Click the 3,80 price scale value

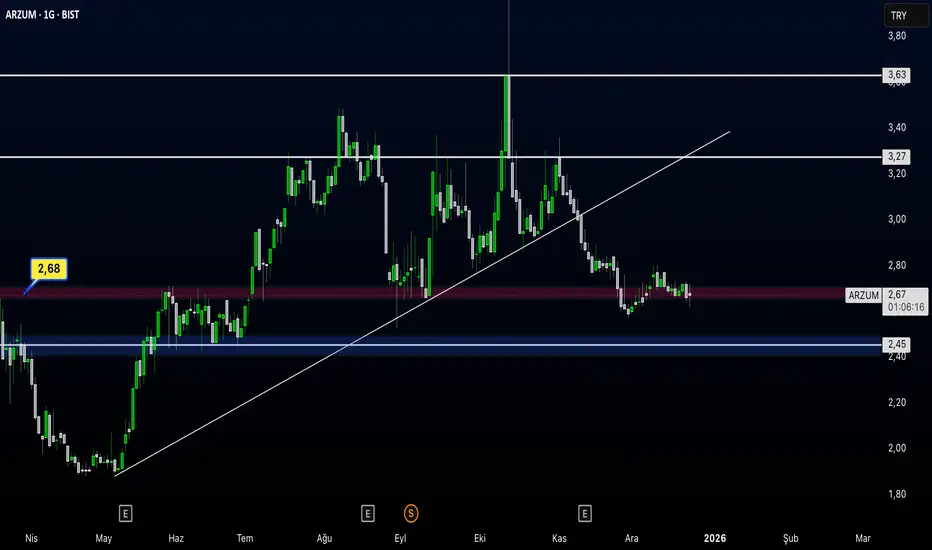click(897, 36)
